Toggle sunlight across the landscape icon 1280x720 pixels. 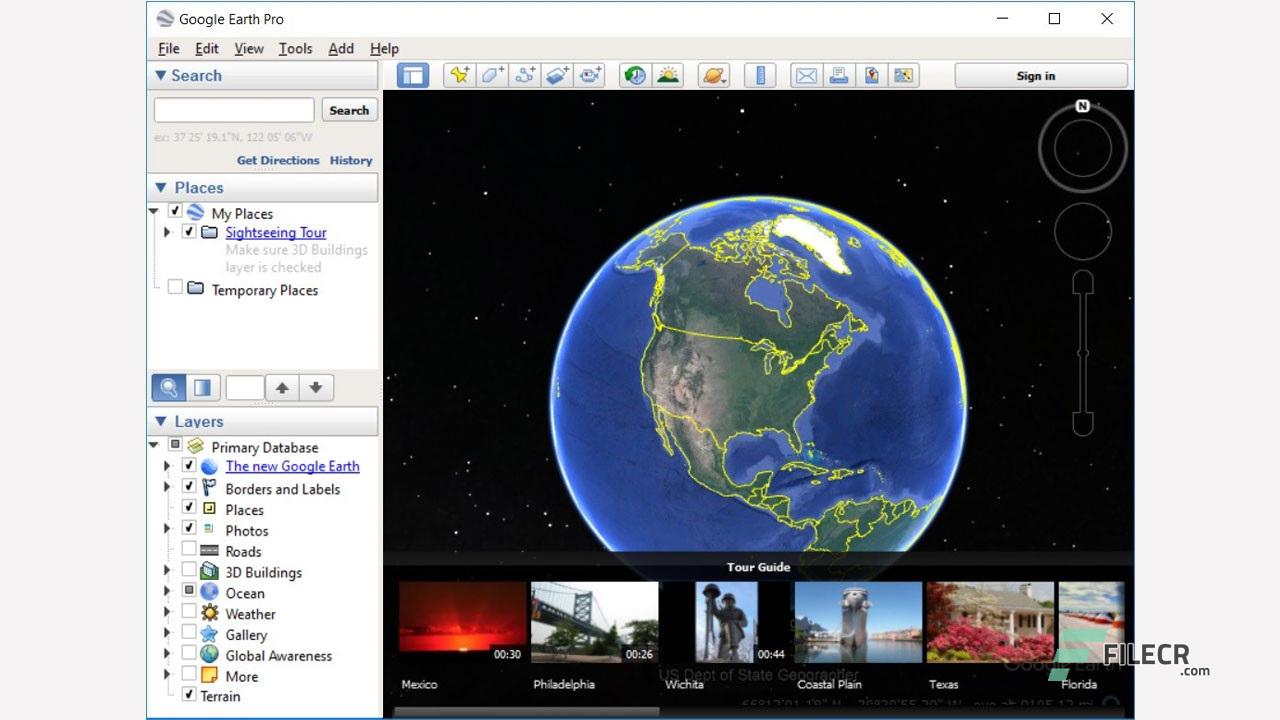pos(668,75)
